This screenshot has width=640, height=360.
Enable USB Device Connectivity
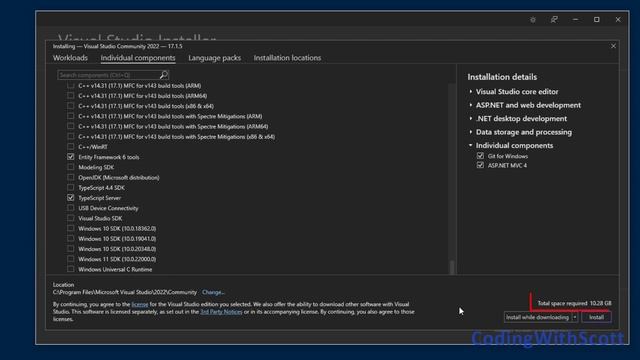click(x=71, y=208)
